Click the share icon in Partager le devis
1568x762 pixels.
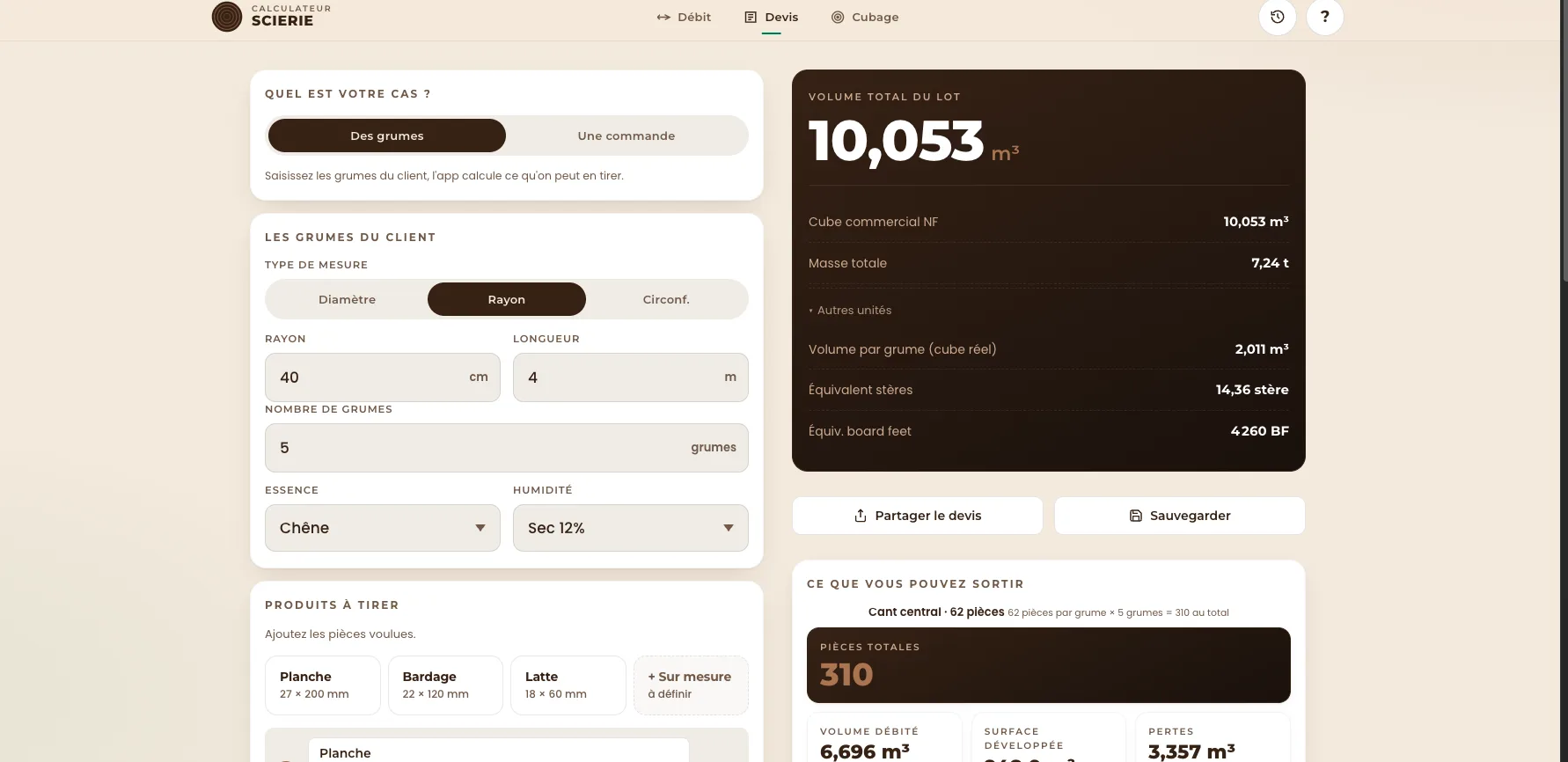861,516
